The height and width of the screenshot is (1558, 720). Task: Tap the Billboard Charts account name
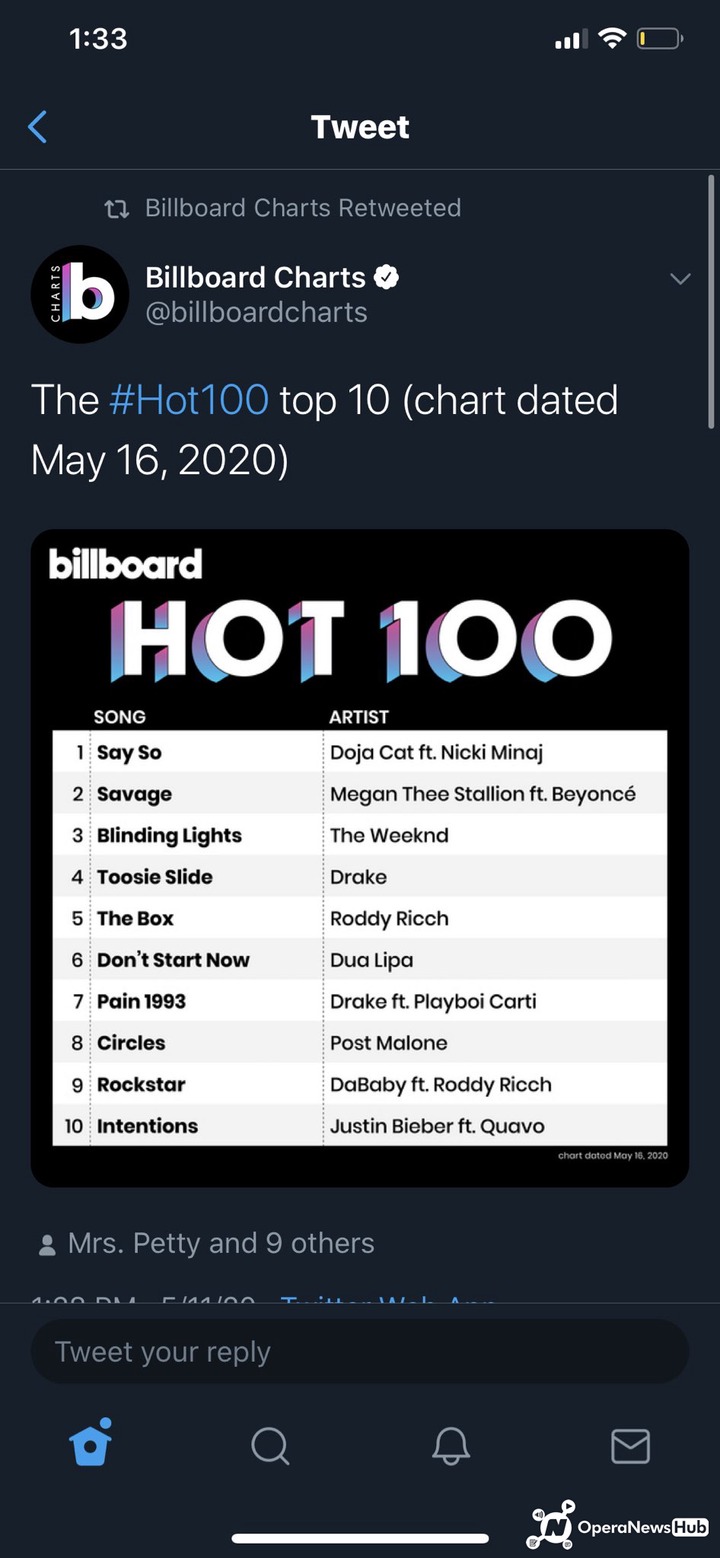(x=255, y=277)
